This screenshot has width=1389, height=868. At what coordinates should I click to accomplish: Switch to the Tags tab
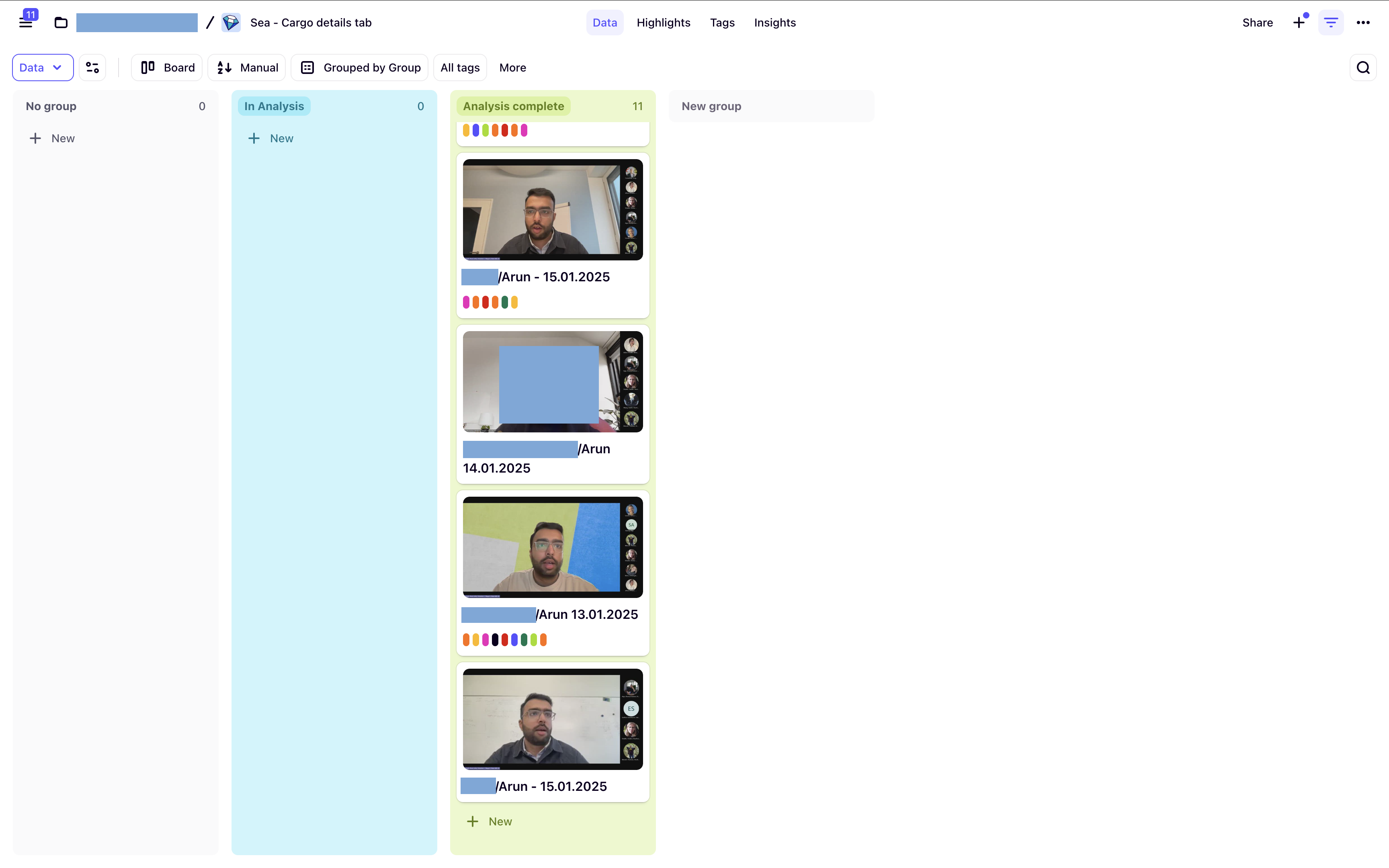[722, 23]
